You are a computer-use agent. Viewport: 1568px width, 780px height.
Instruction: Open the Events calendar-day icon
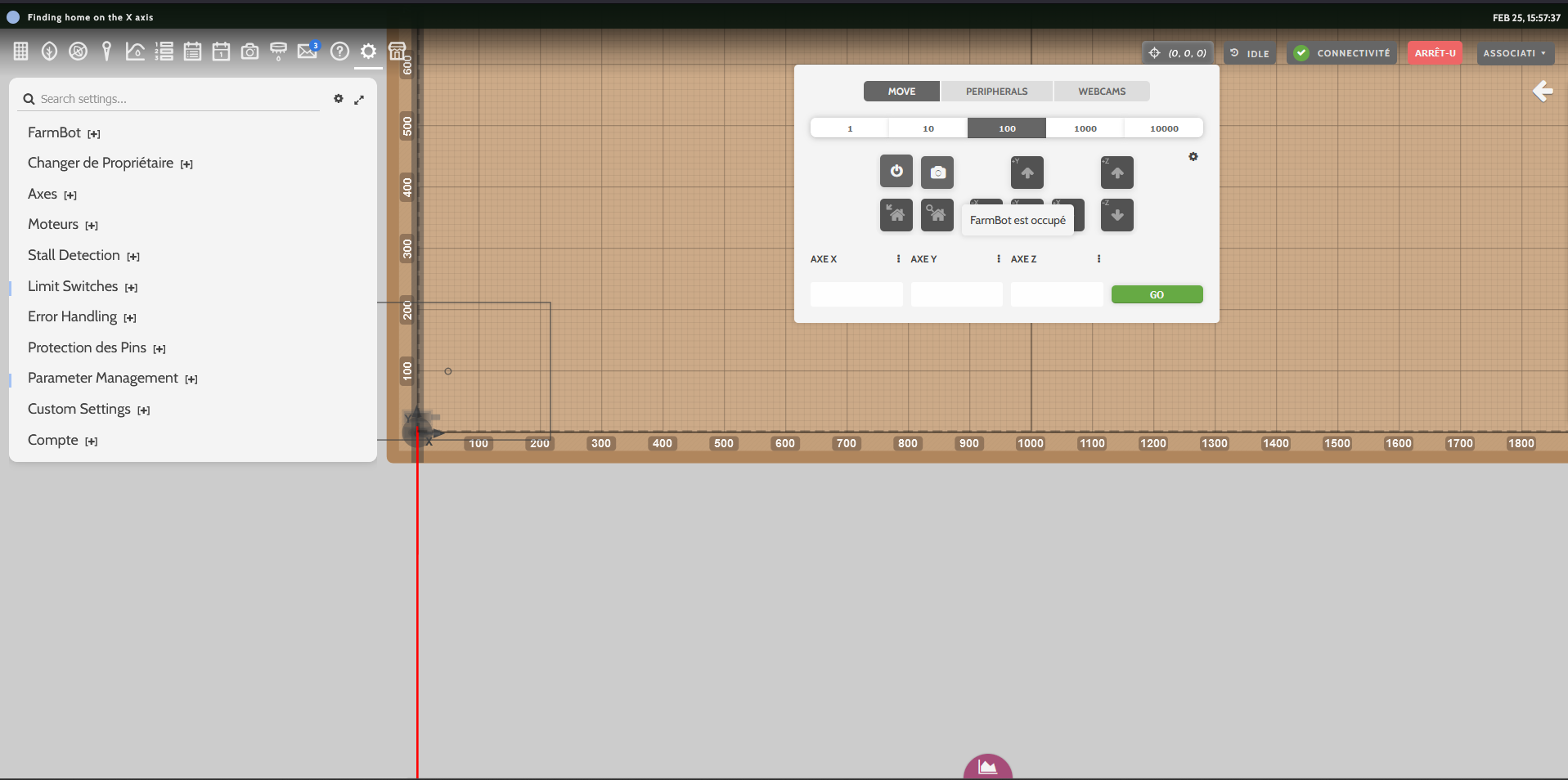click(221, 52)
